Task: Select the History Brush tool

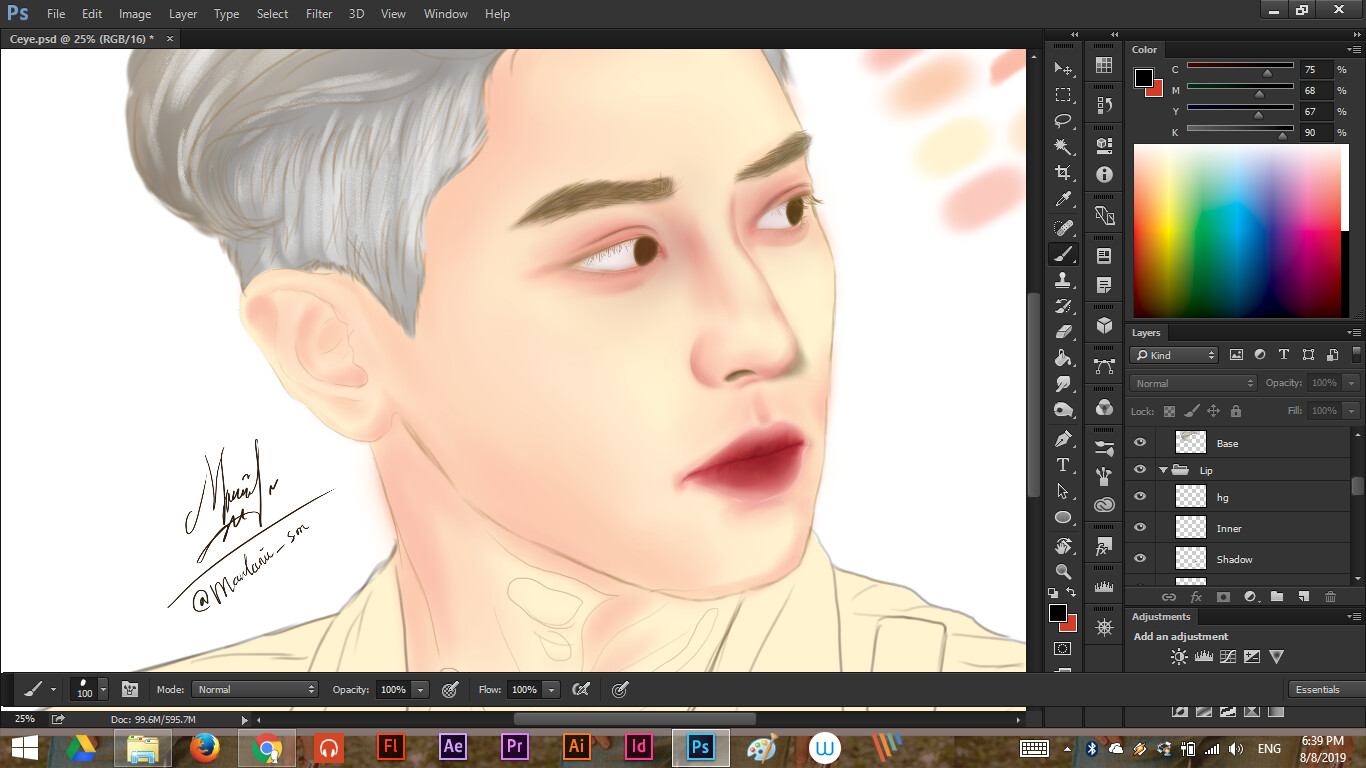Action: [x=1063, y=306]
